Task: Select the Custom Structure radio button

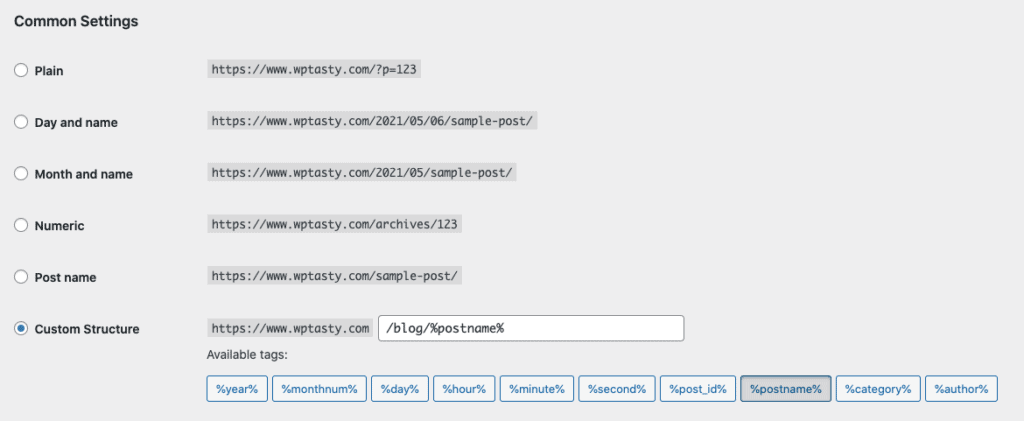Action: pos(21,329)
